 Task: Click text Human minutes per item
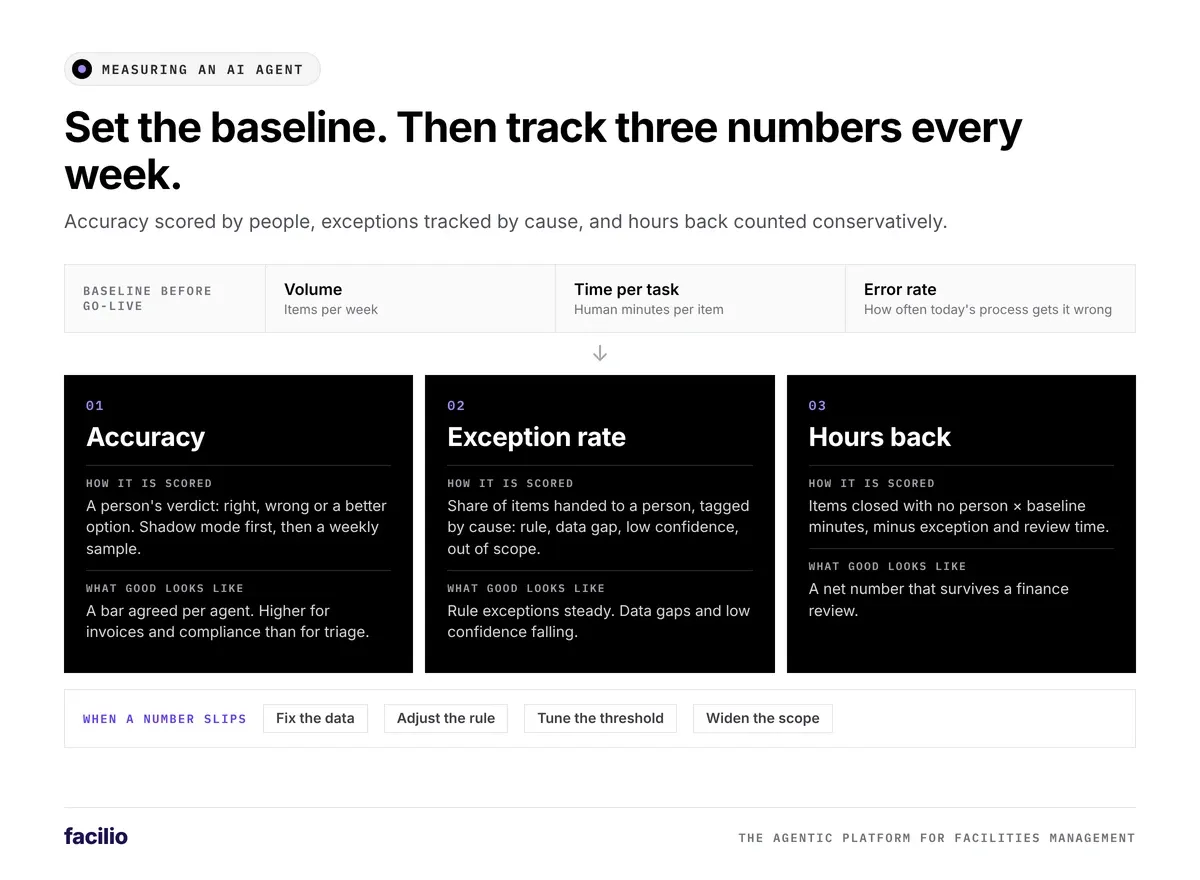click(x=649, y=310)
